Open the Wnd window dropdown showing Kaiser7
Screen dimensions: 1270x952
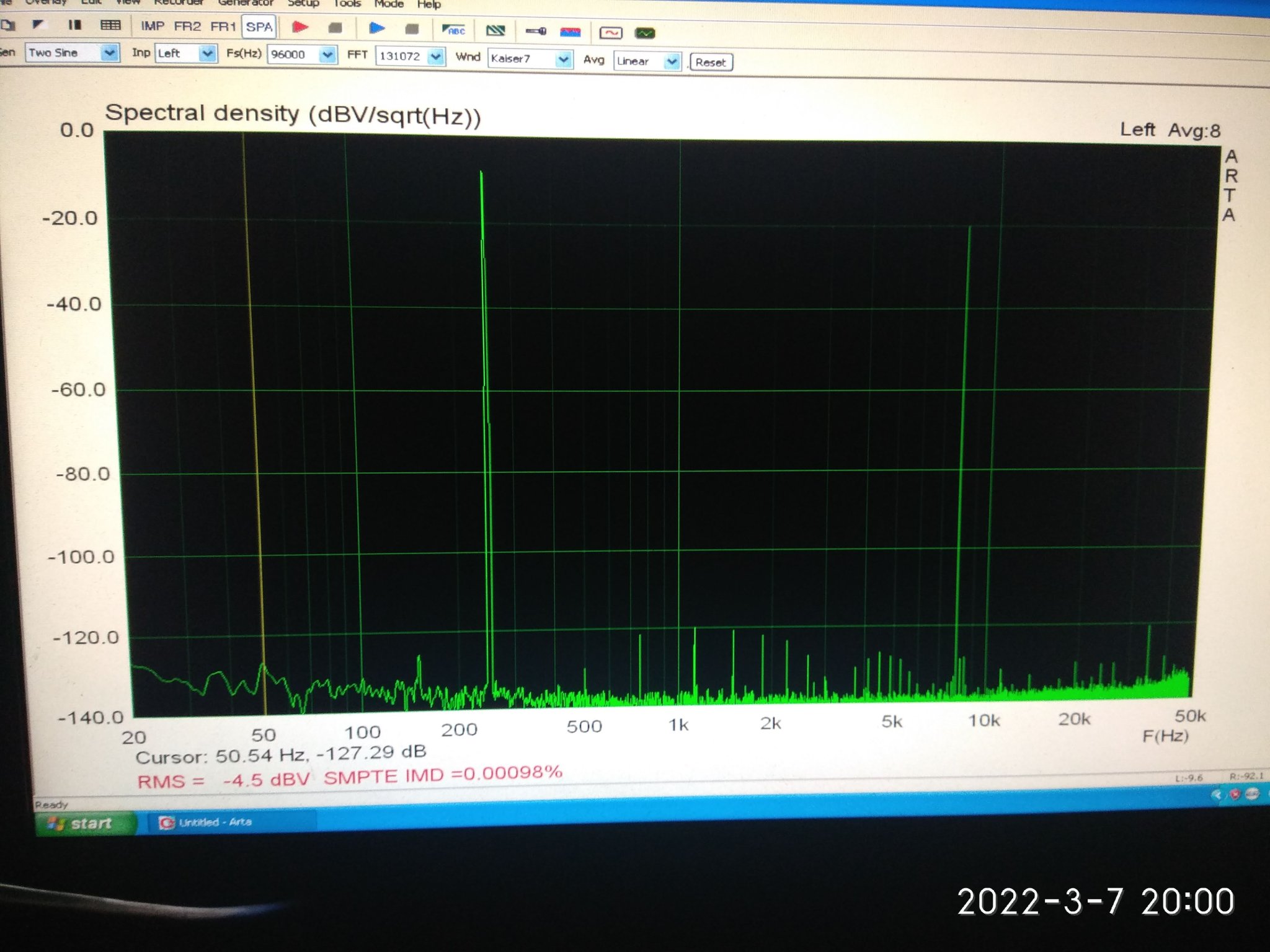click(x=530, y=59)
